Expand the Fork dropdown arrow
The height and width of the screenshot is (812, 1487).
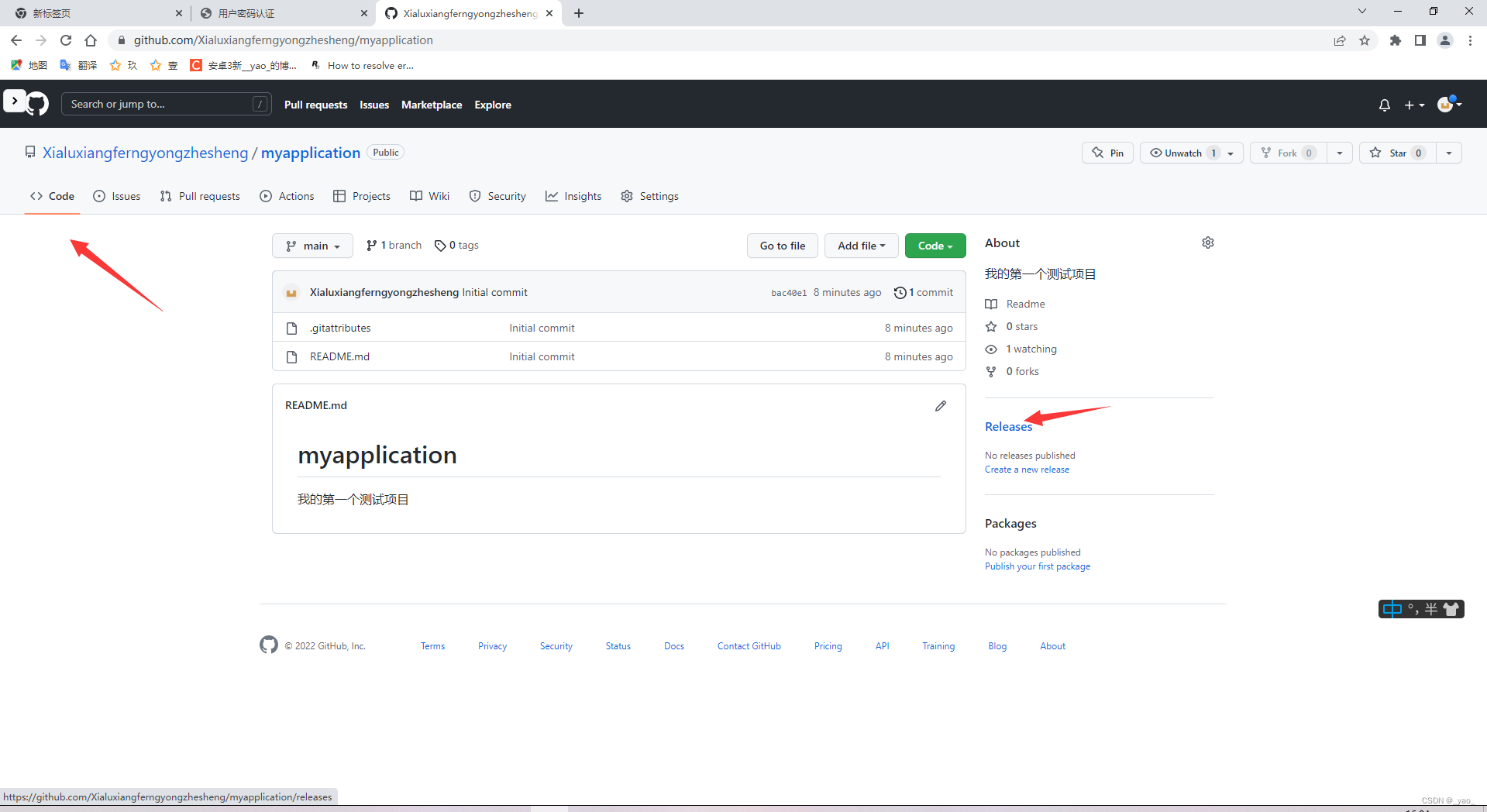[1340, 153]
